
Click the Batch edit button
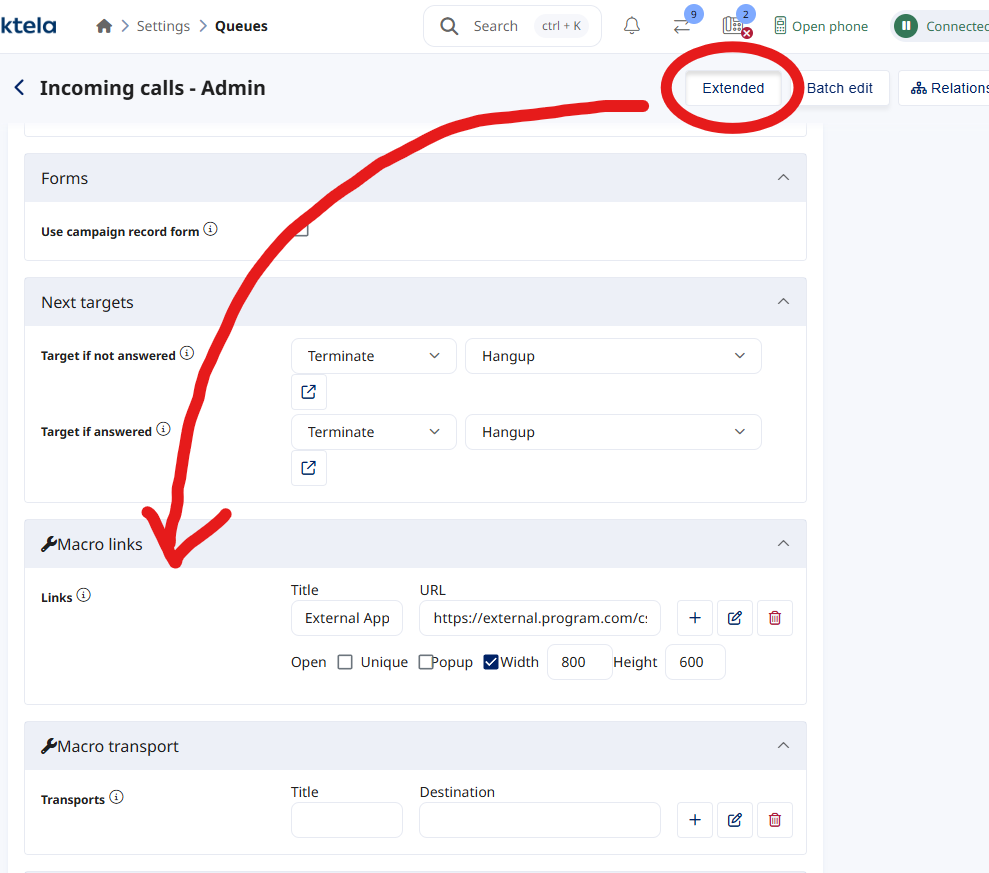click(x=839, y=88)
